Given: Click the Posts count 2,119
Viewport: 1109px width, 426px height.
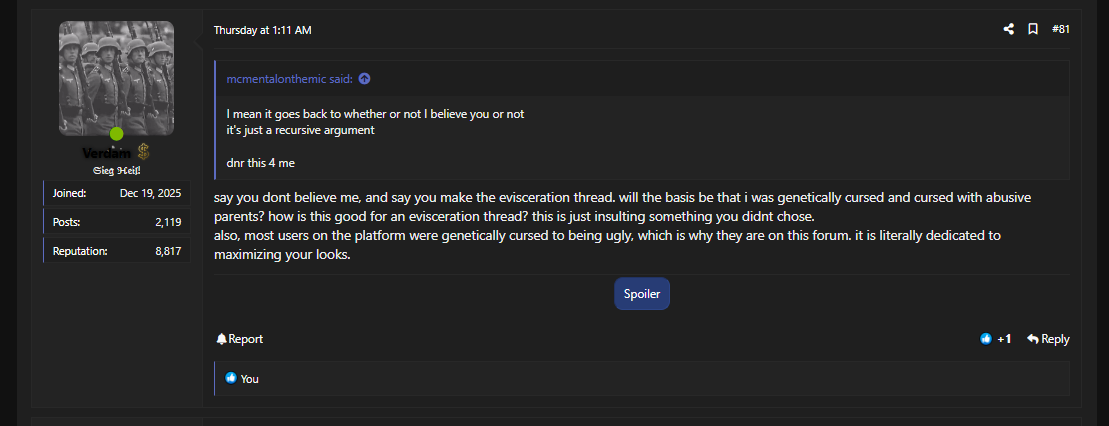Looking at the screenshot, I should pos(168,222).
